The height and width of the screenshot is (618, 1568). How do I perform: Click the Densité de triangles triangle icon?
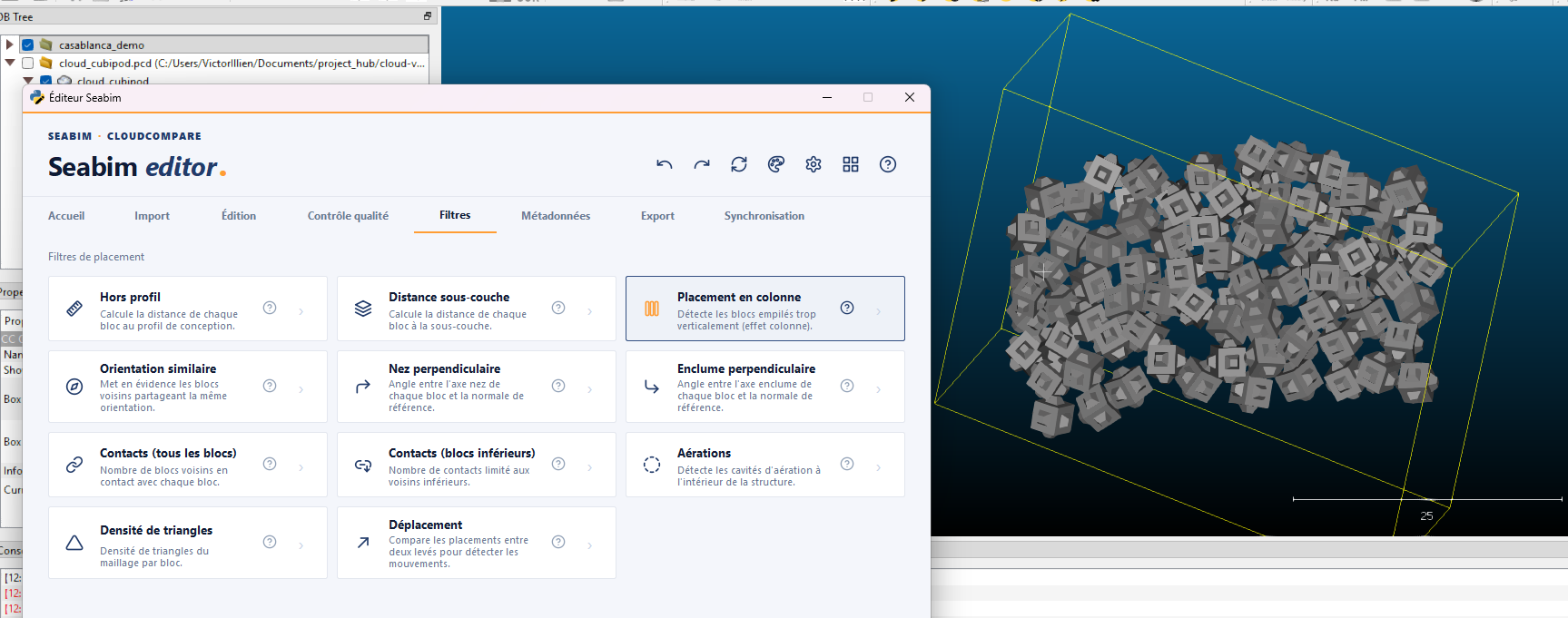tap(74, 543)
